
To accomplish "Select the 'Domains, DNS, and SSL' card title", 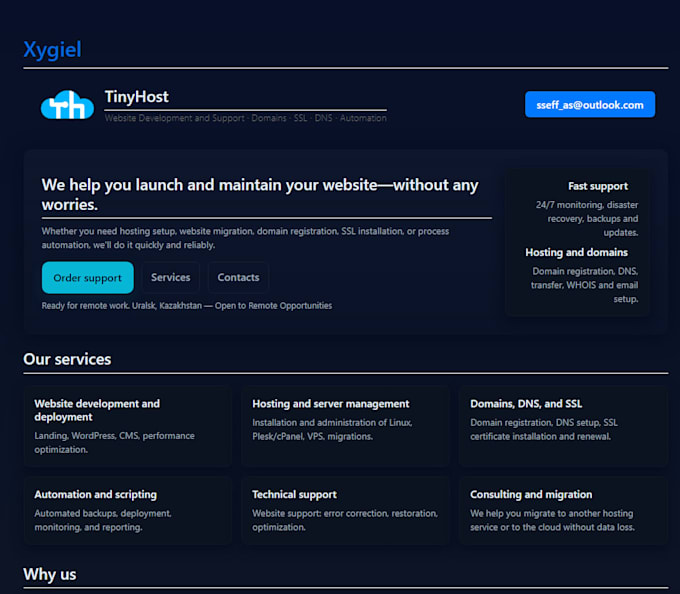I will point(526,404).
